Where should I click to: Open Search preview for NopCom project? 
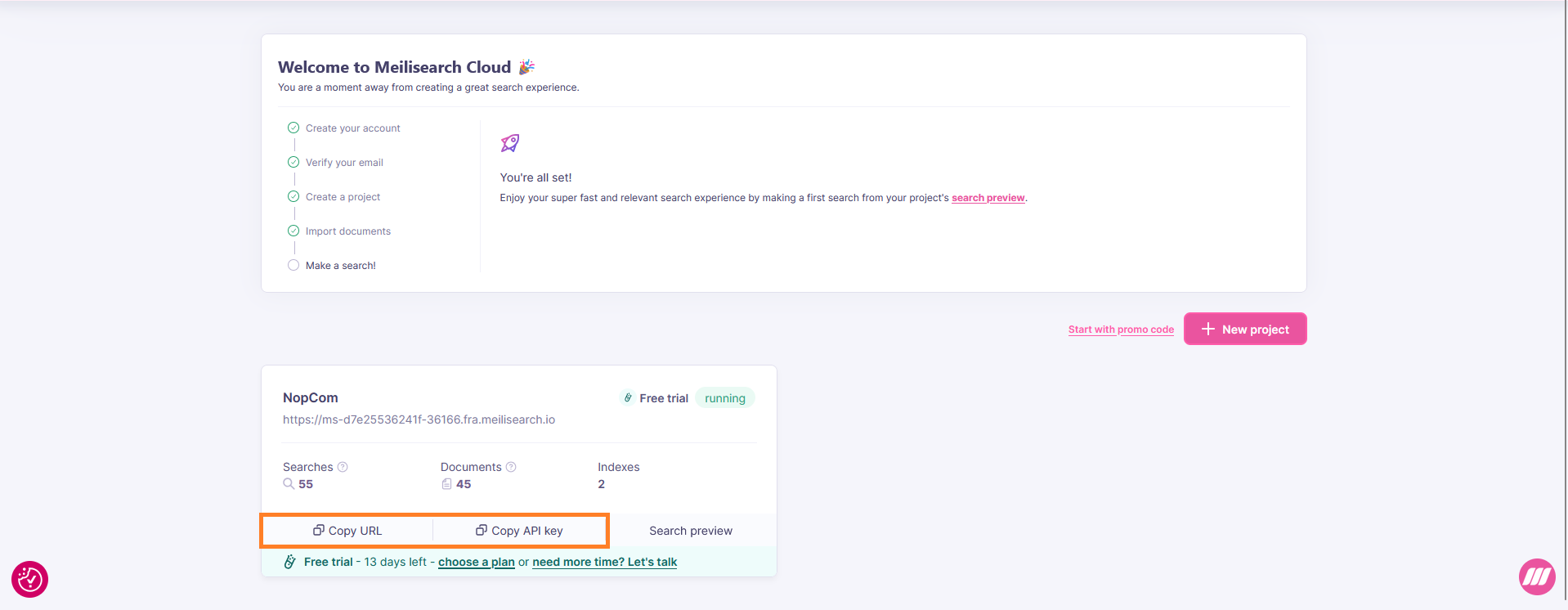[691, 531]
